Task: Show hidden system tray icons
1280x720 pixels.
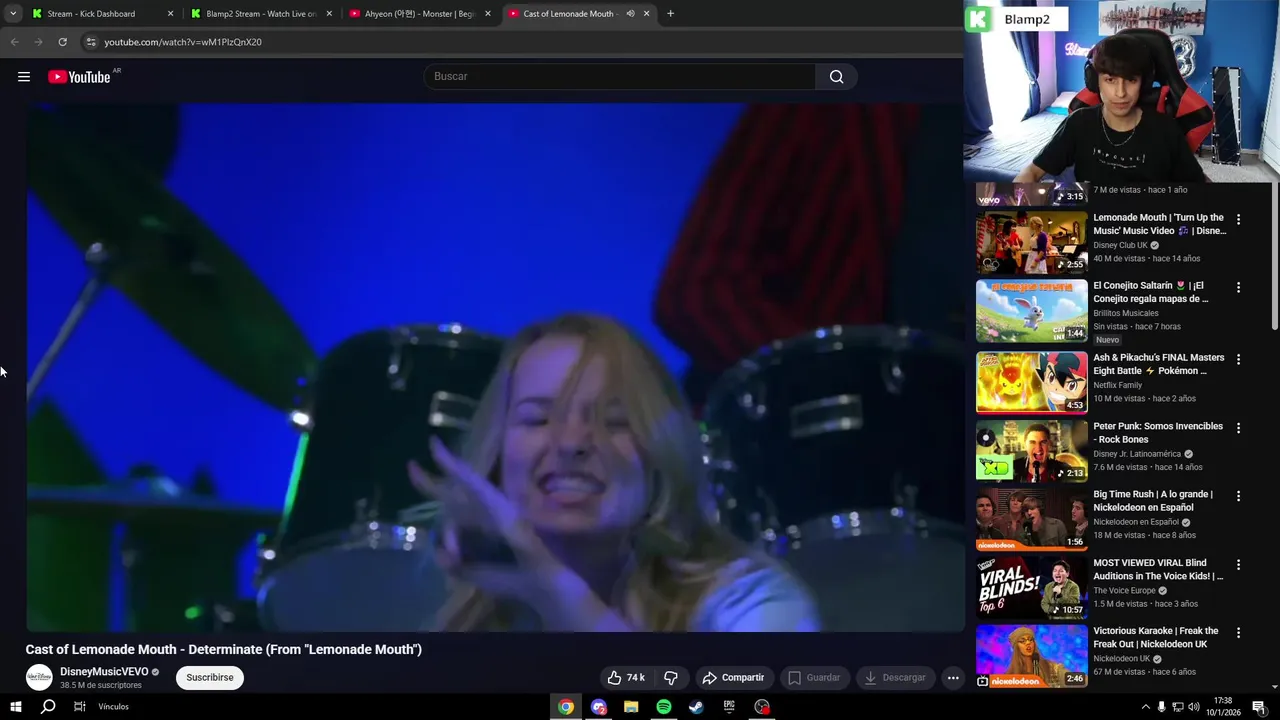Action: point(1145,707)
